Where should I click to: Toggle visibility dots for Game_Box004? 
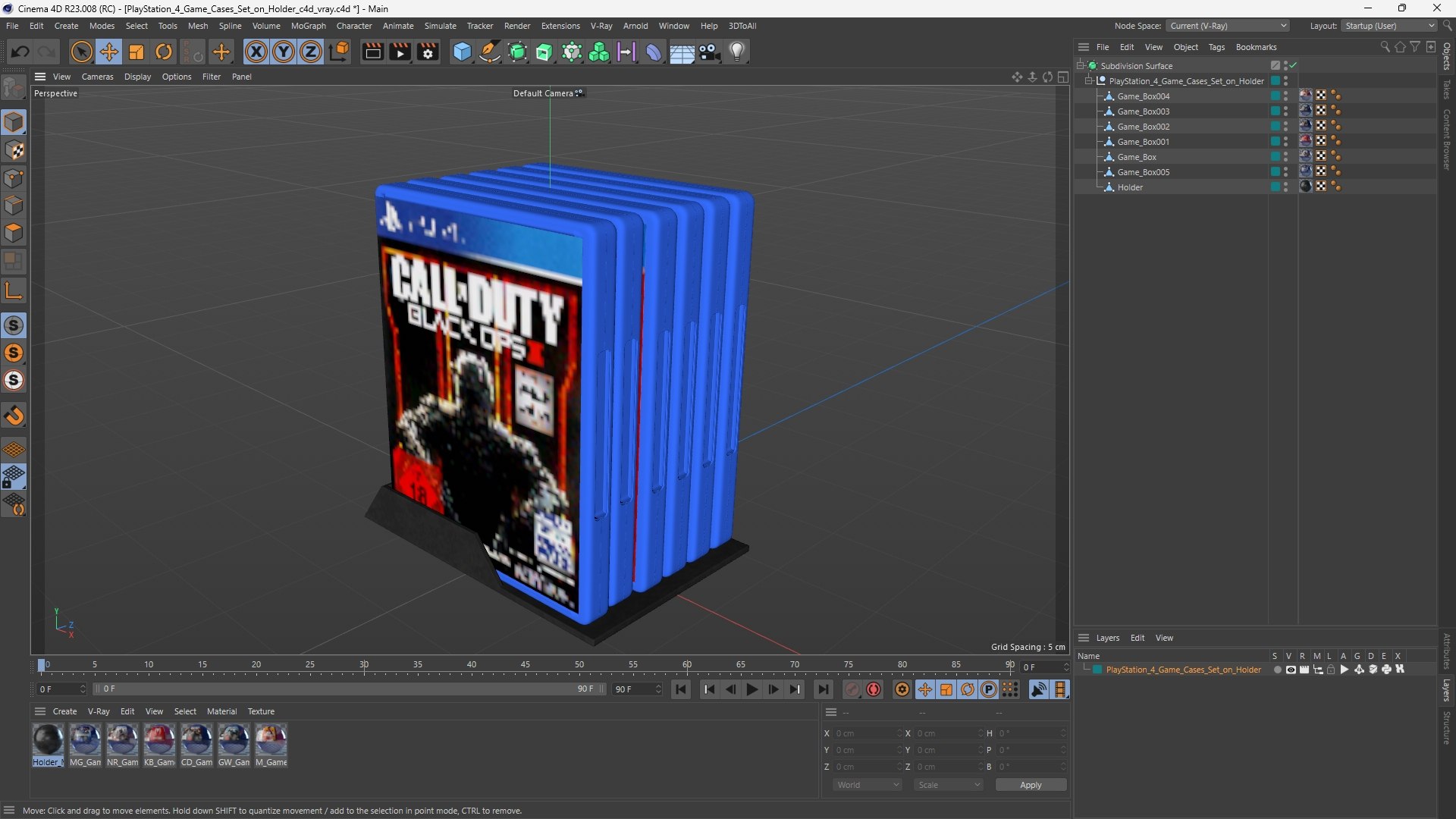point(1285,96)
